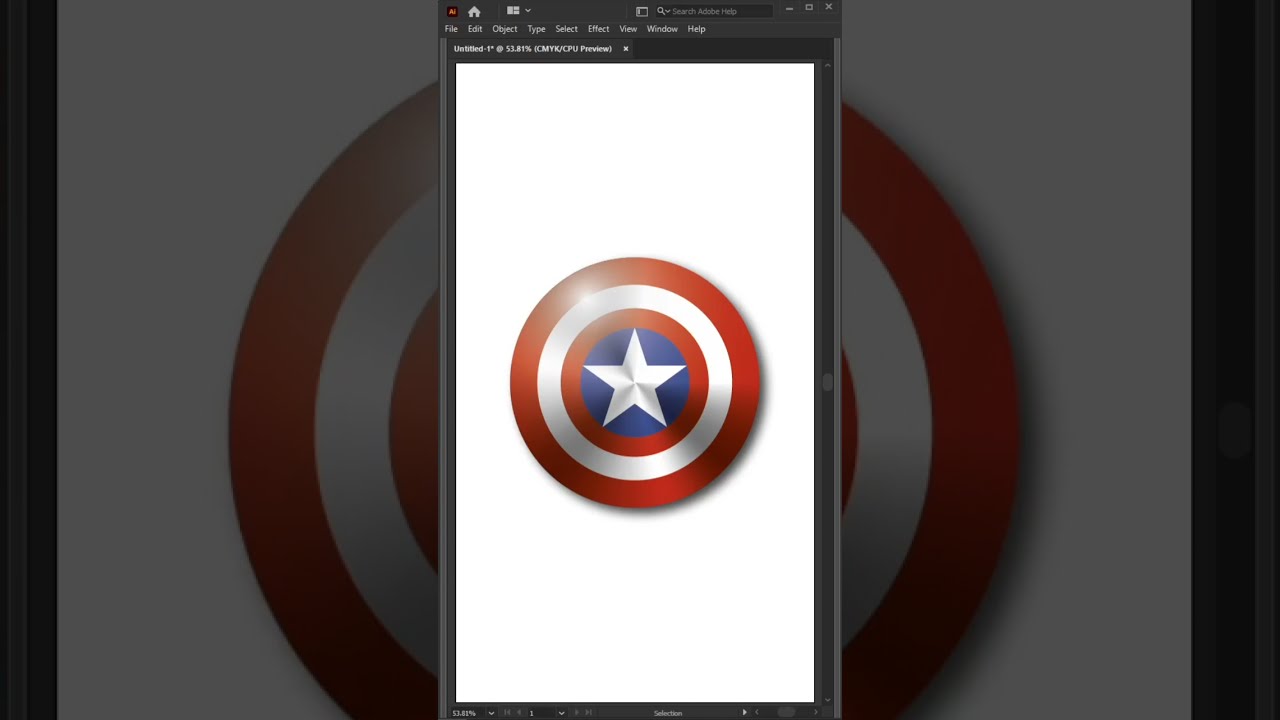Open the View menu
The height and width of the screenshot is (720, 1280).
[628, 29]
